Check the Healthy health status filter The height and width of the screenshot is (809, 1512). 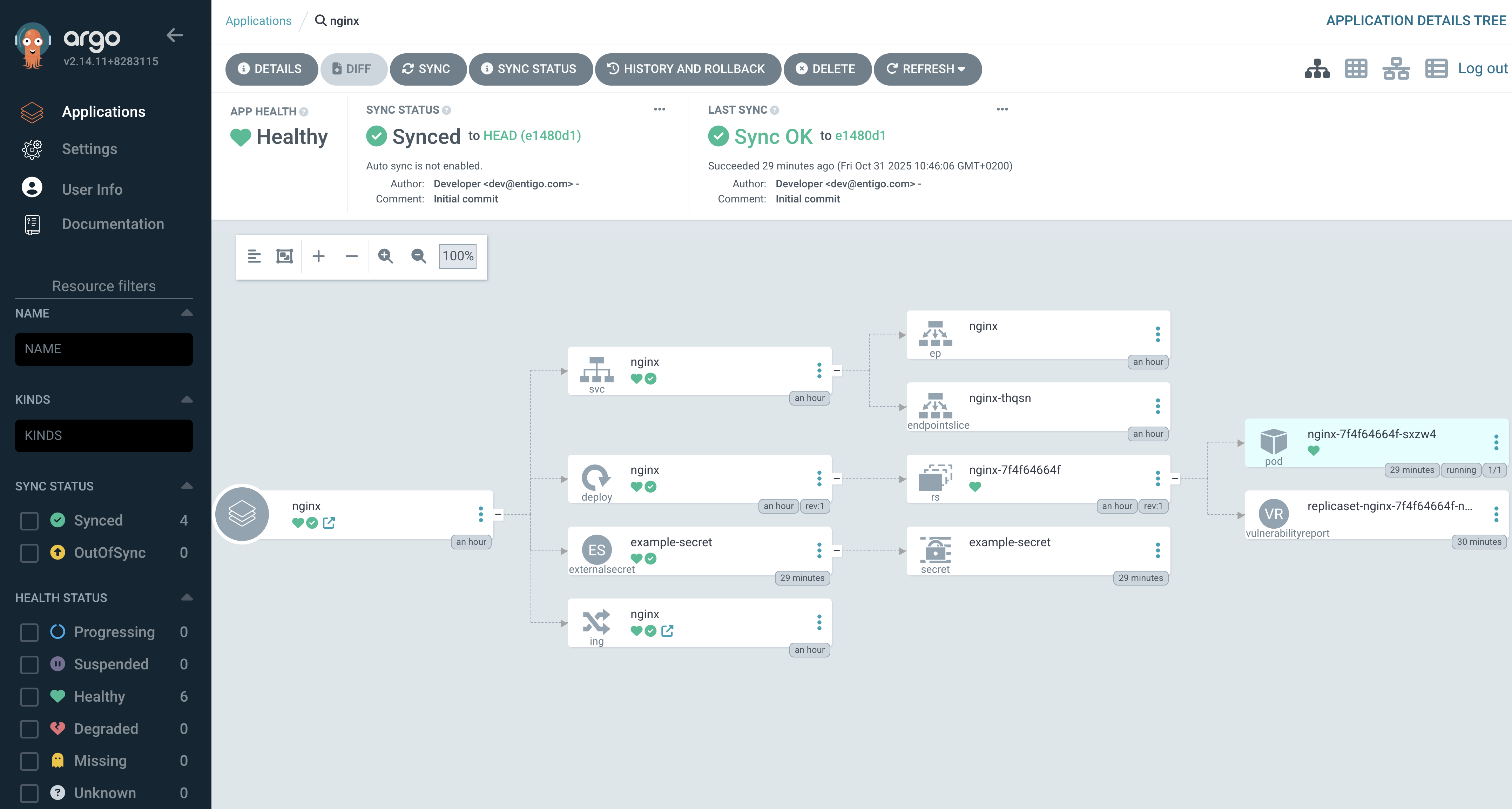pos(29,697)
